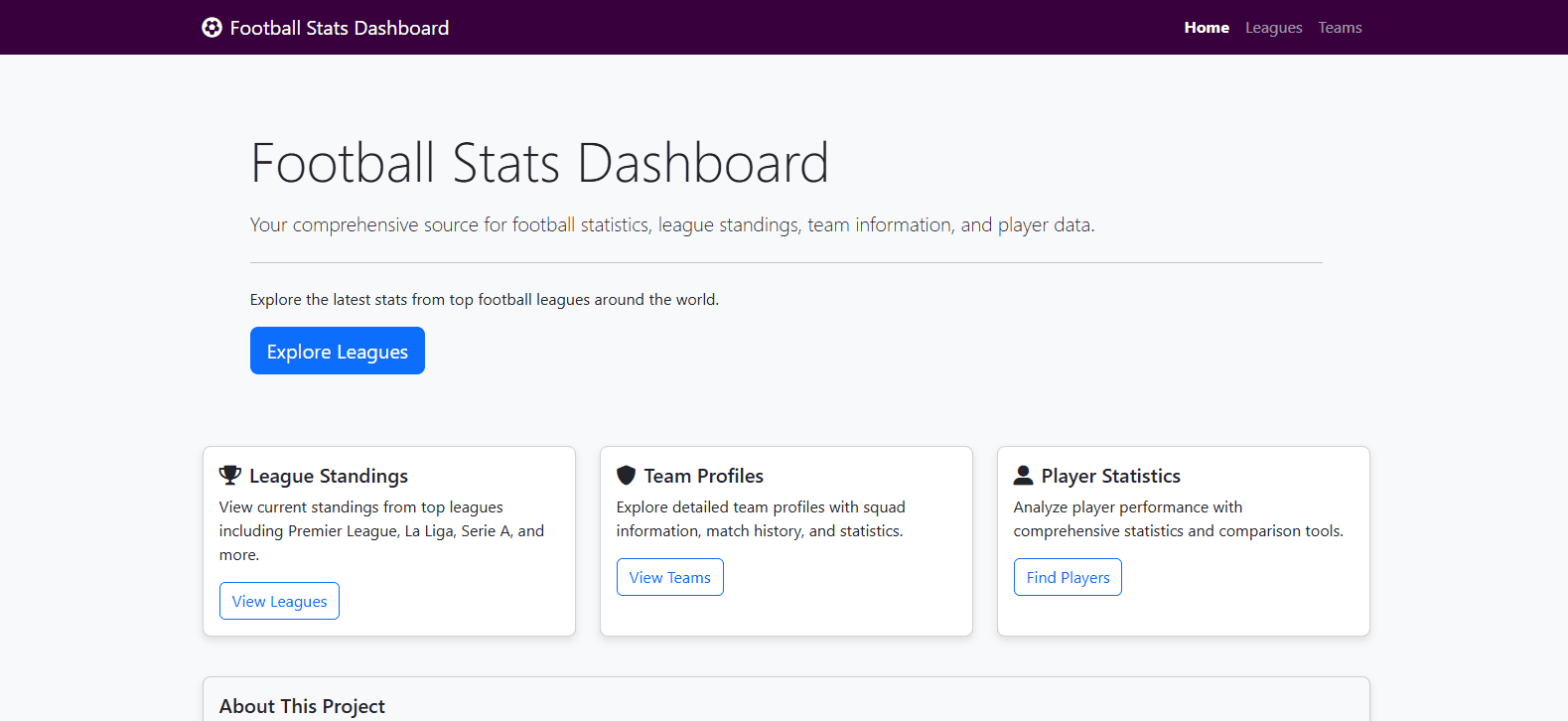Click the dashboard tagline text
The width and height of the screenshot is (1568, 721).
click(671, 224)
